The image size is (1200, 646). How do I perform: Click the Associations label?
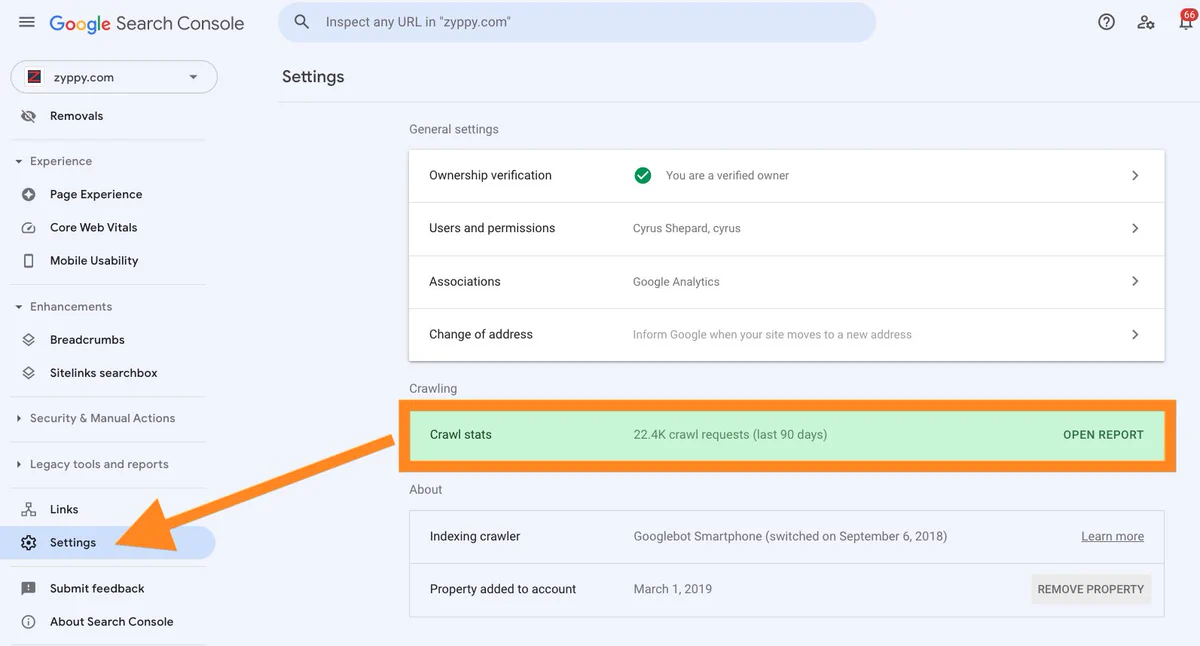465,281
